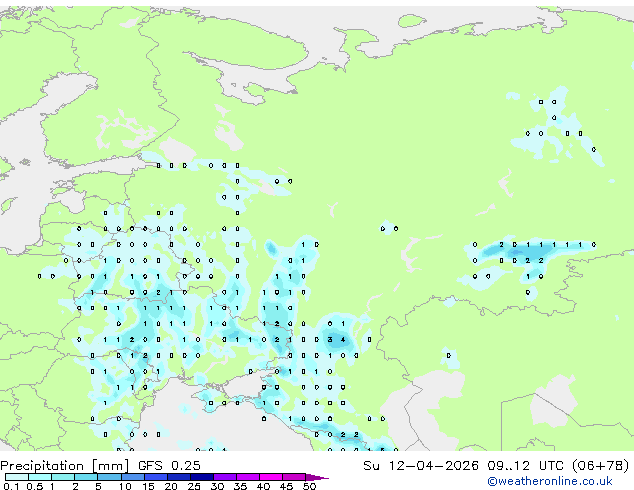Click the legend label '30'

click(217, 486)
